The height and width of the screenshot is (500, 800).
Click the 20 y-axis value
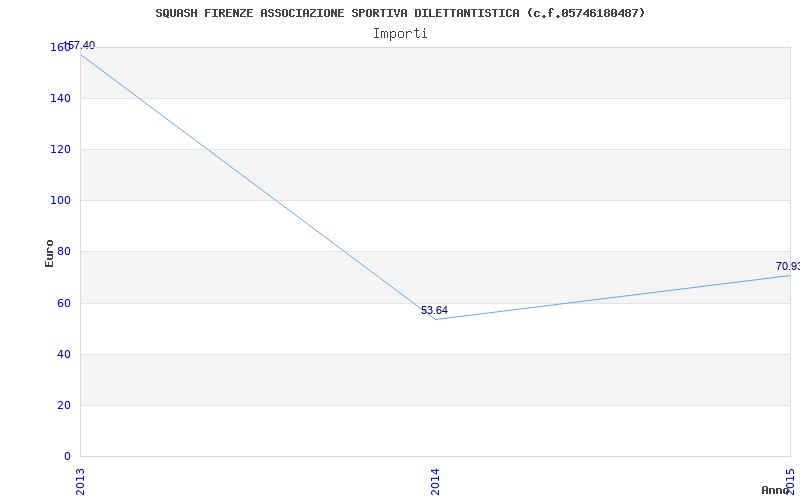64,406
